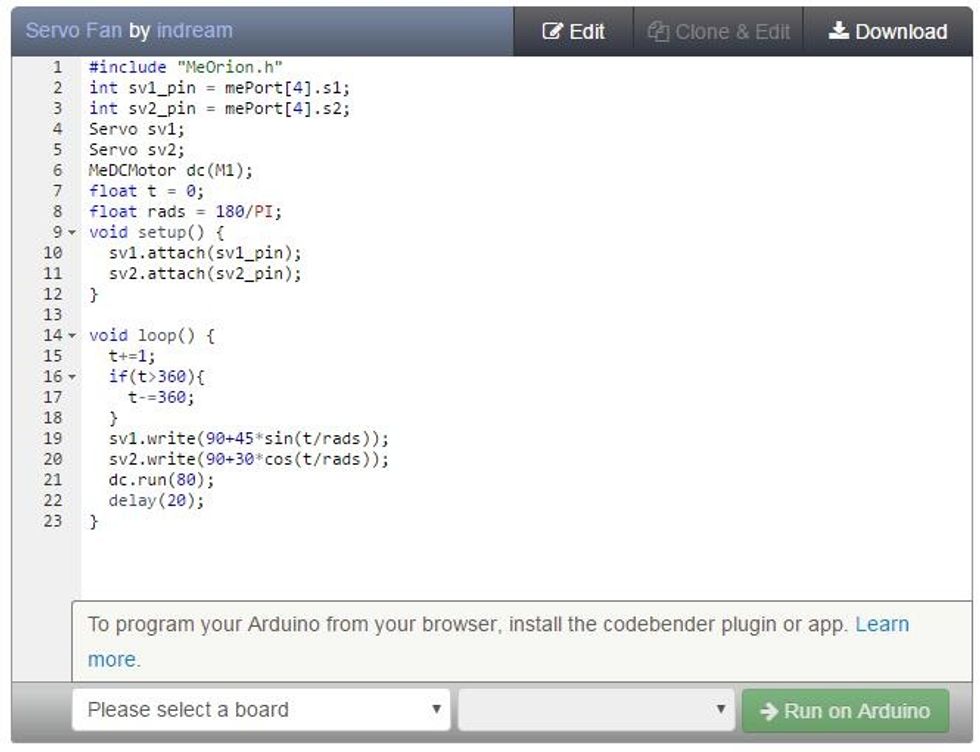Click the dropdown caret on the board selector
980x752 pixels.
click(438, 710)
